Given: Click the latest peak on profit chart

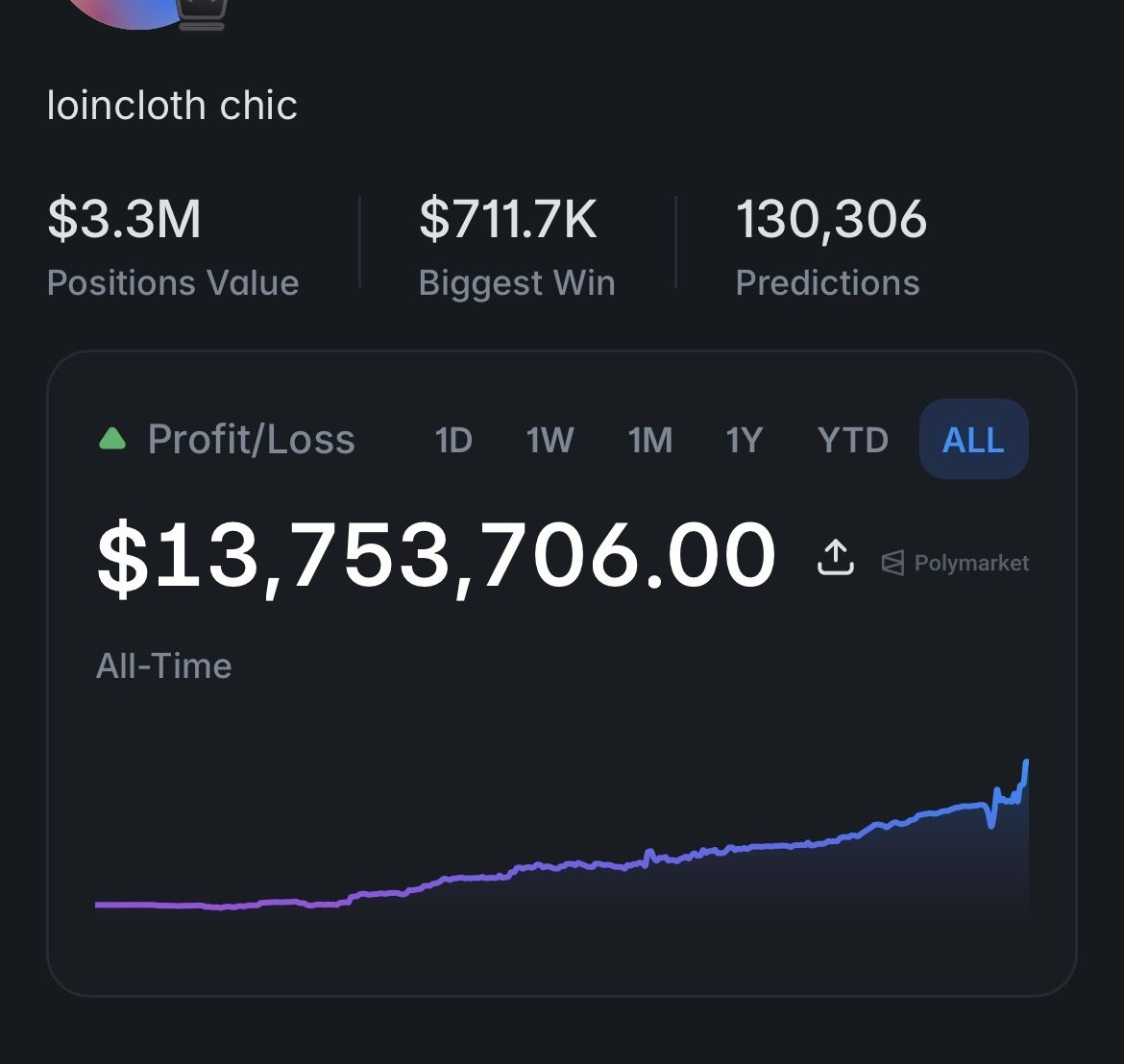Looking at the screenshot, I should coord(1027,762).
